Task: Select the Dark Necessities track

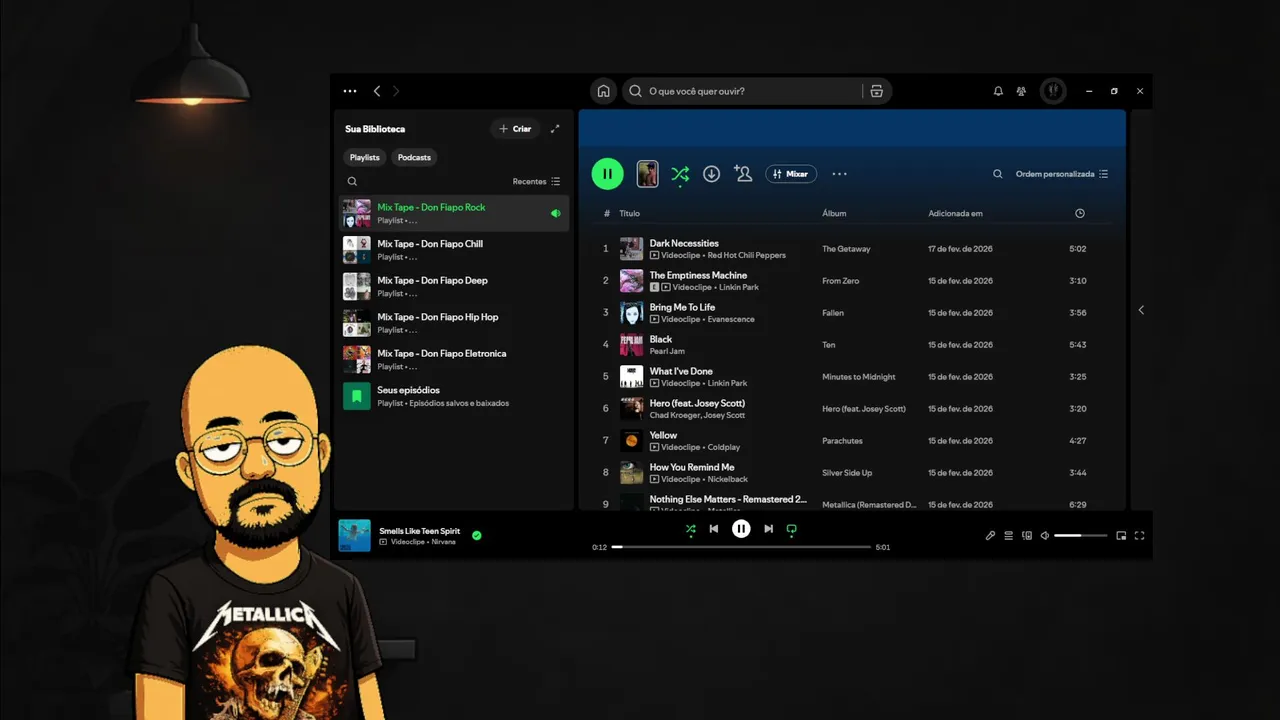Action: 850,249
